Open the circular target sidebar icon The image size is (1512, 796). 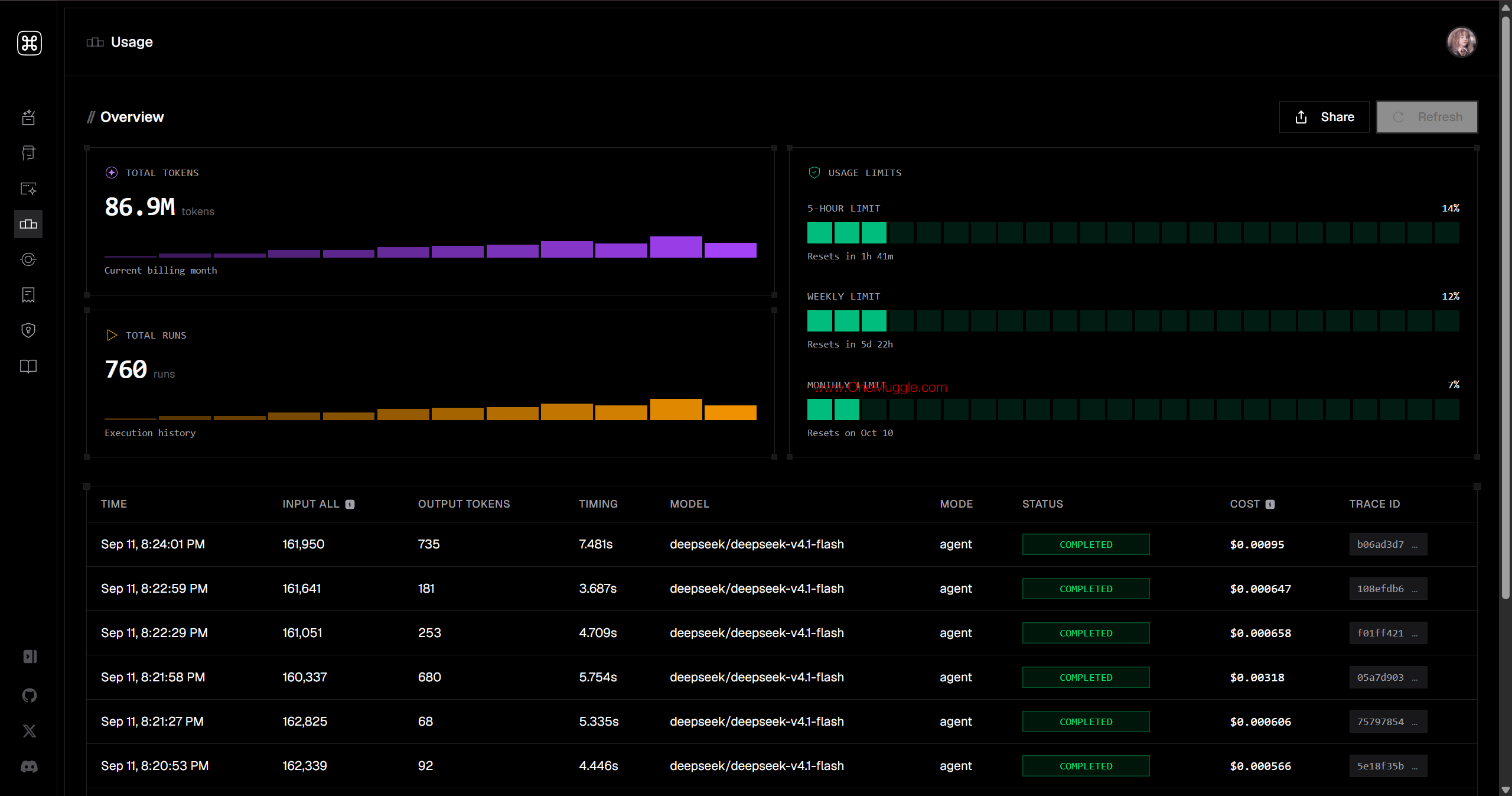(x=28, y=259)
